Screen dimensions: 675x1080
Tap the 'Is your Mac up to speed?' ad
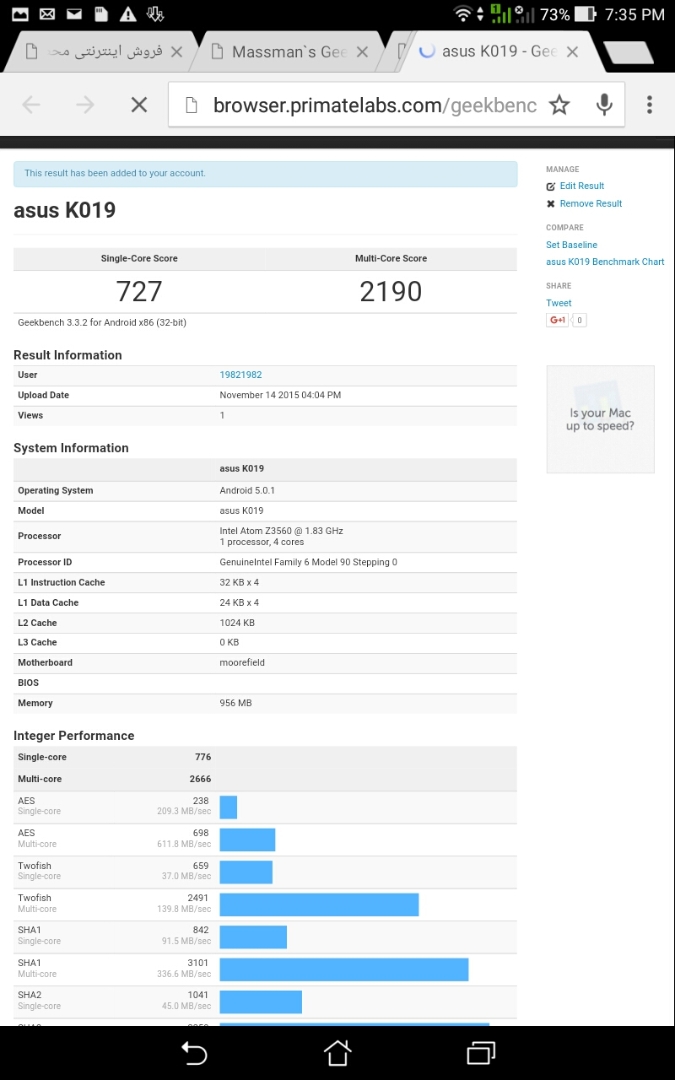pyautogui.click(x=600, y=419)
